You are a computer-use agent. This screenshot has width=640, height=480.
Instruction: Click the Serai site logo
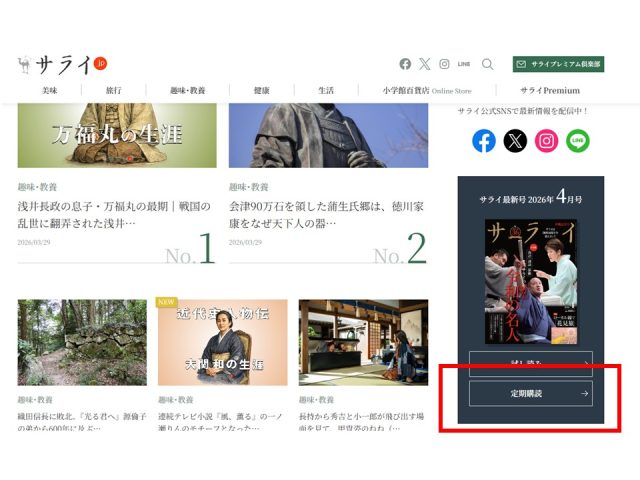(x=62, y=65)
